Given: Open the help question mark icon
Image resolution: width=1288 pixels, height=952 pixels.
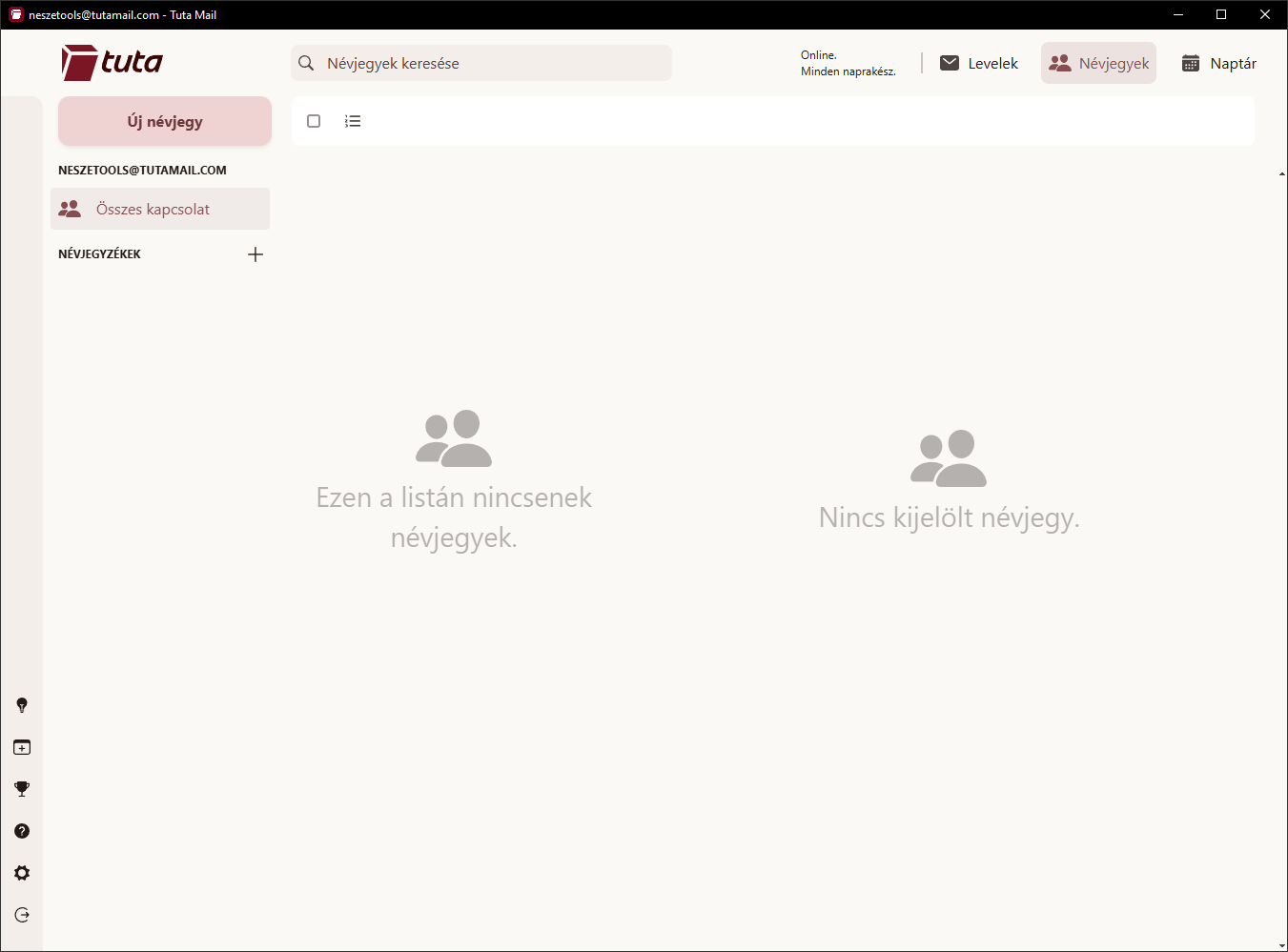Looking at the screenshot, I should point(21,830).
